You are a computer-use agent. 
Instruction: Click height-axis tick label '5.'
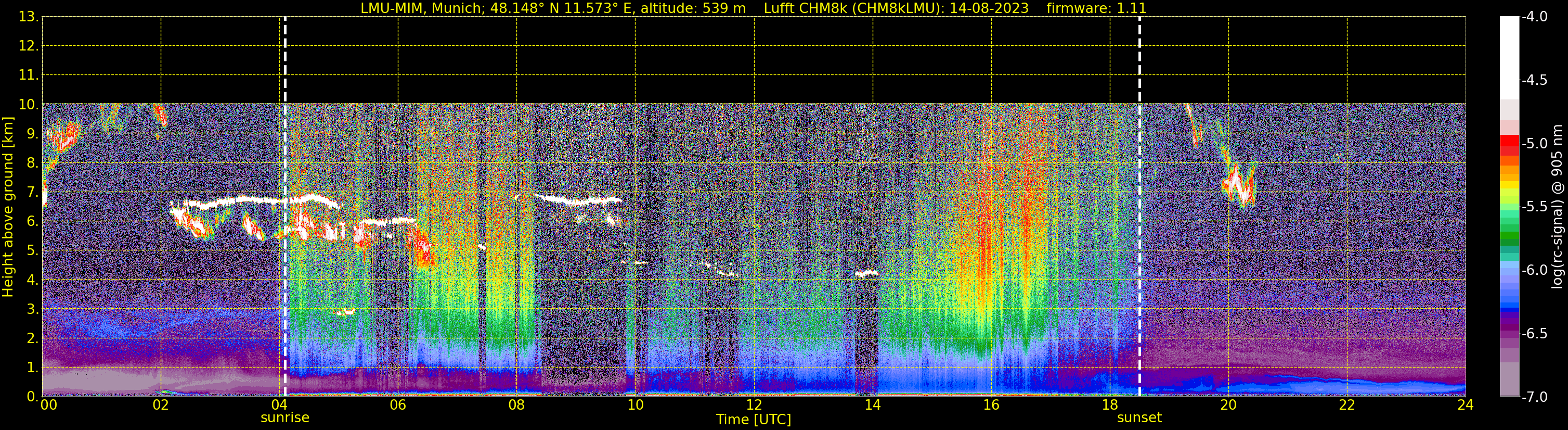coord(33,250)
